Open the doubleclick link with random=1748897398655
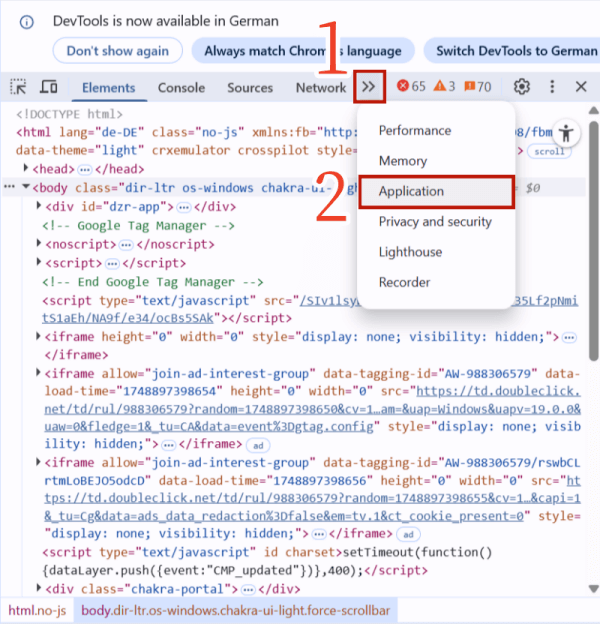The width and height of the screenshot is (600, 624). (312, 498)
